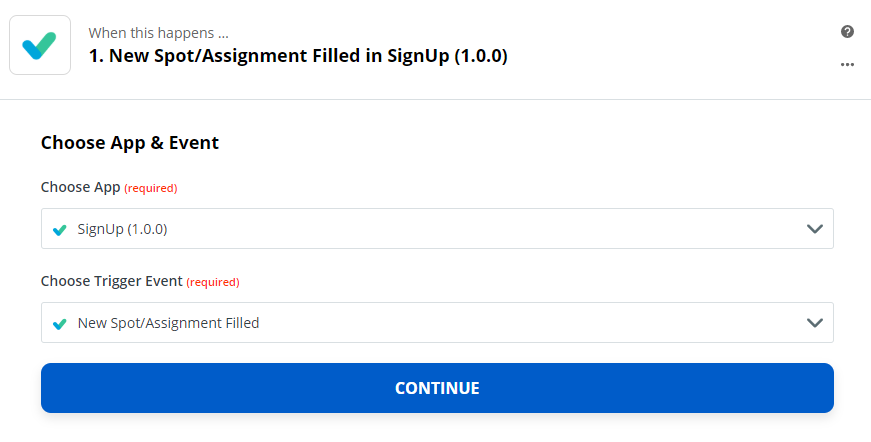Expand the Choose Trigger Event dropdown arrow
The width and height of the screenshot is (871, 442).
815,323
